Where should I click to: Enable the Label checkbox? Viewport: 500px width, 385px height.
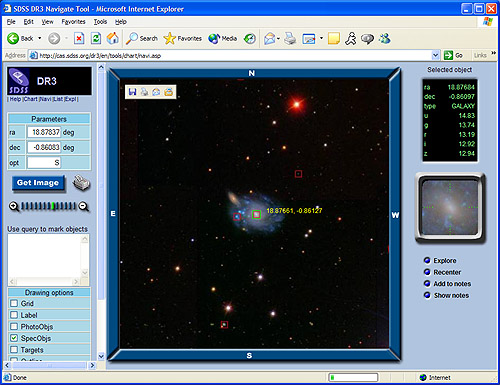coord(14,315)
